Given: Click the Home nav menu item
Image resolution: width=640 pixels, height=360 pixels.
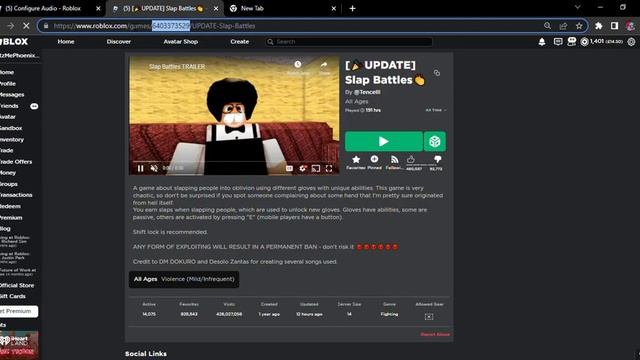Looking at the screenshot, I should (x=66, y=42).
